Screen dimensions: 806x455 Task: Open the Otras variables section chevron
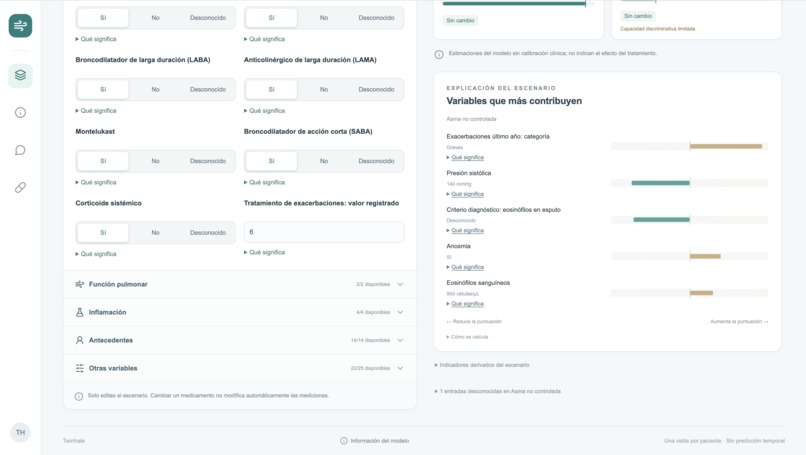(x=400, y=368)
